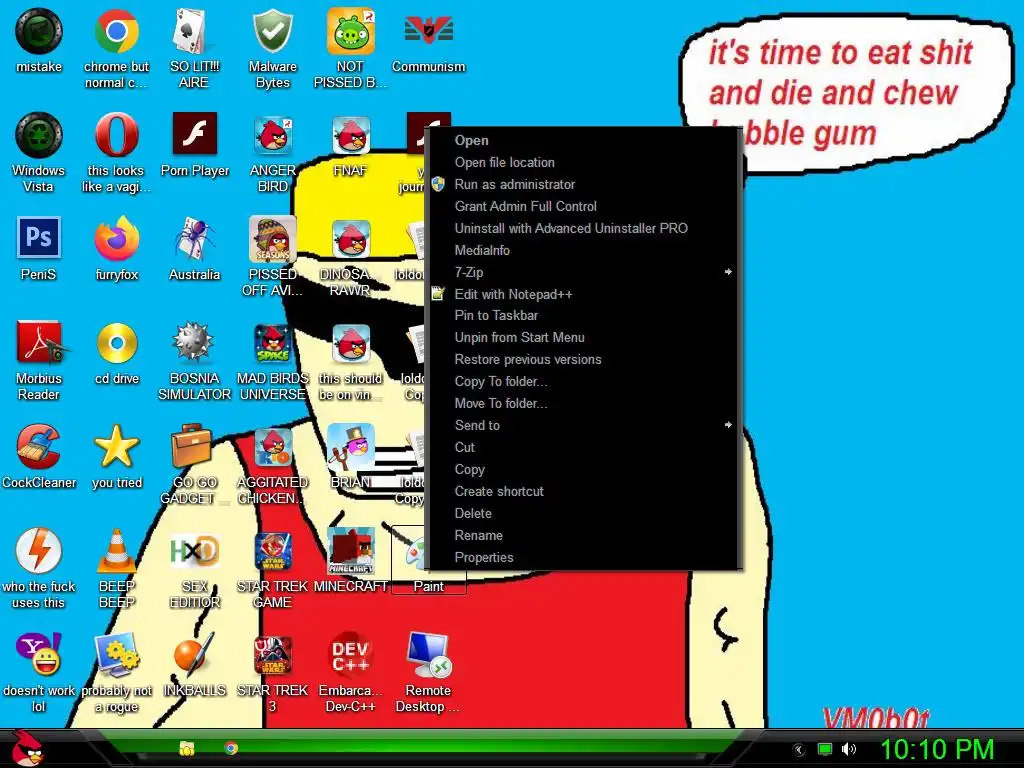Choose 'Run as administrator'
This screenshot has height=768, width=1024.
583,184
